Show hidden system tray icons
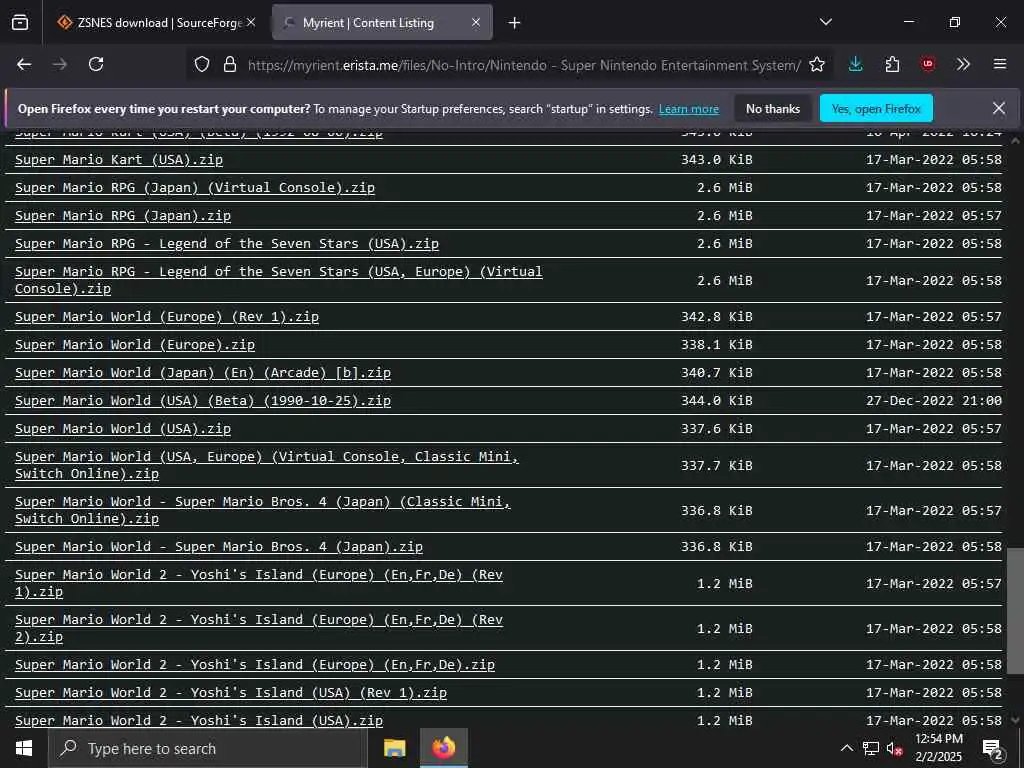The height and width of the screenshot is (768, 1024). click(846, 748)
